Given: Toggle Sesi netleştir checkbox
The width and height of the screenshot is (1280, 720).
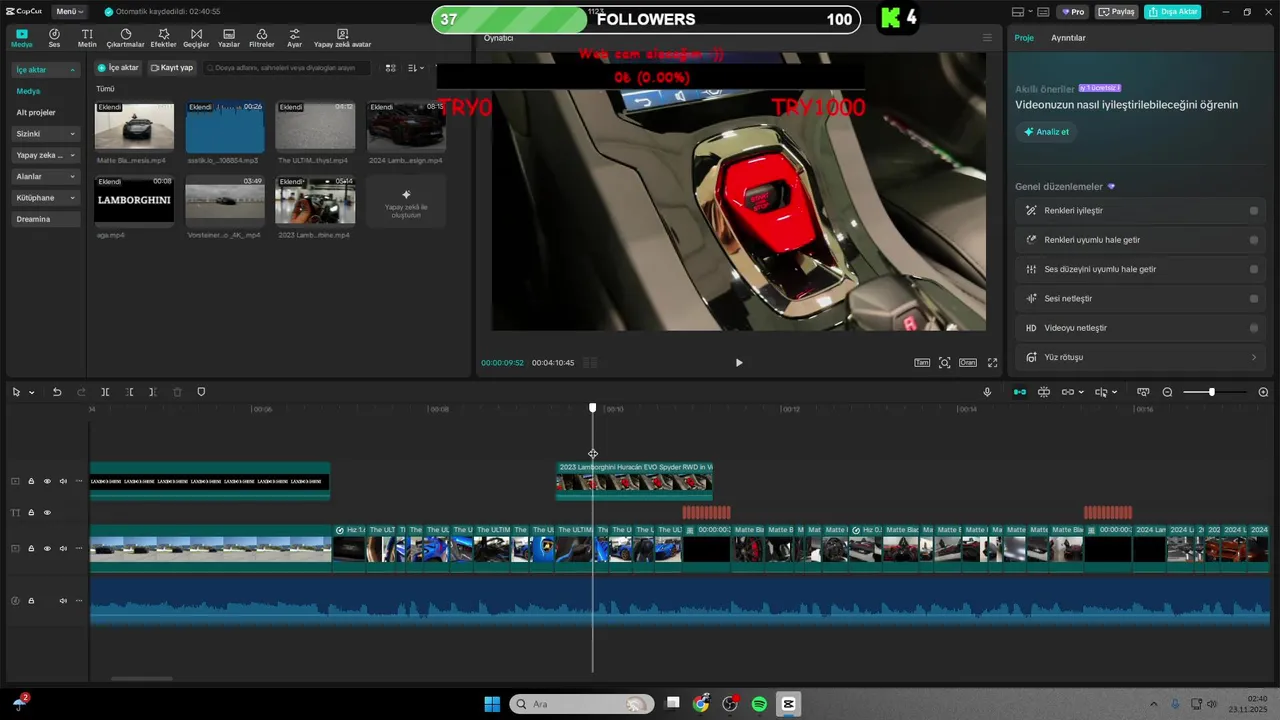Looking at the screenshot, I should pyautogui.click(x=1253, y=299).
